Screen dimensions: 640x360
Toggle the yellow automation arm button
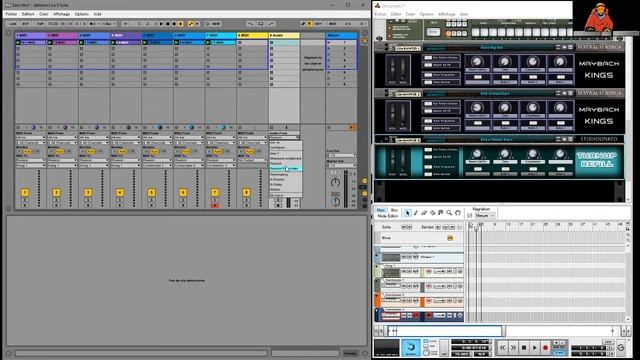click(x=191, y=24)
